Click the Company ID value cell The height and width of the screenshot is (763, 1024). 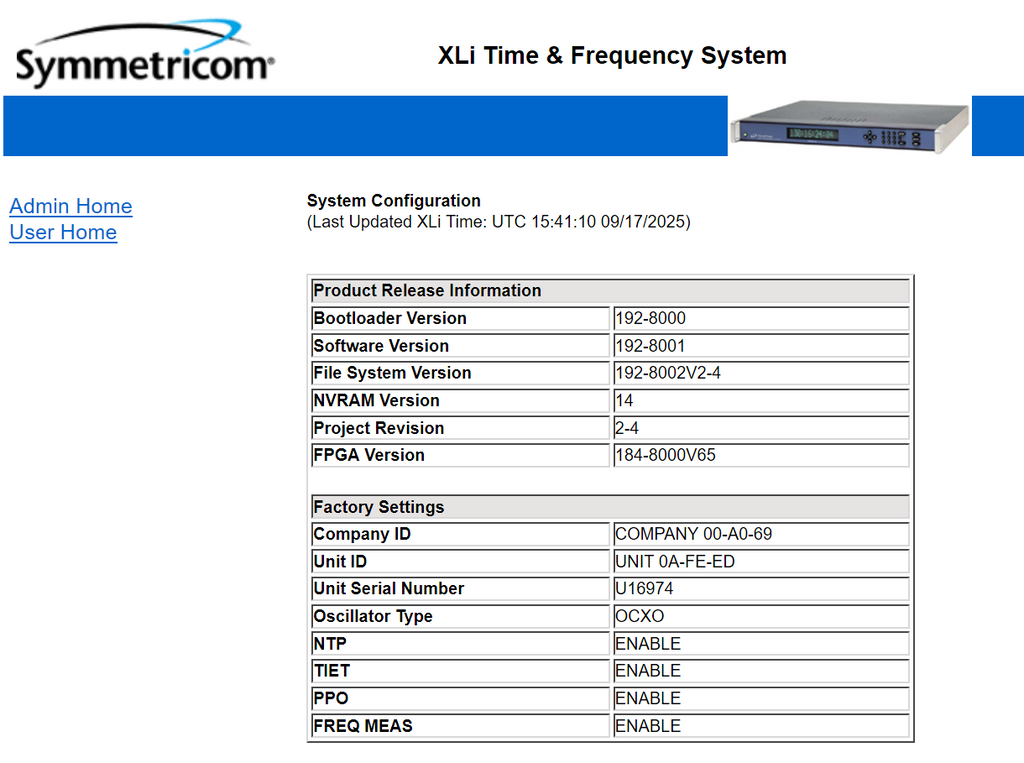[761, 534]
